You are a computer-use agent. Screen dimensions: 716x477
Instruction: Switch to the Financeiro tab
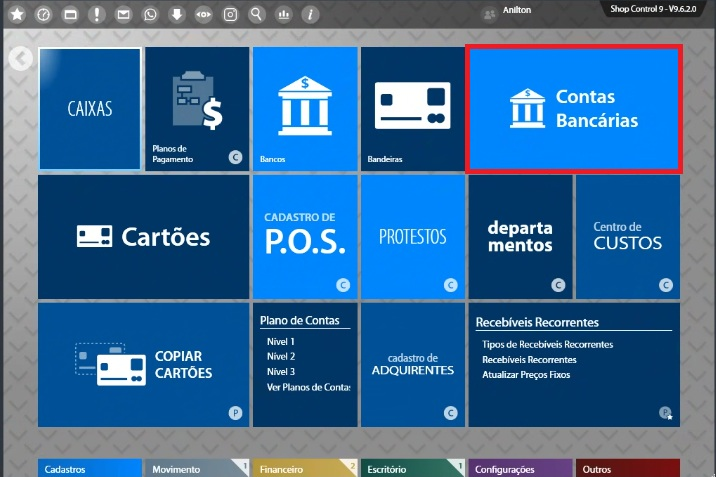tap(305, 468)
